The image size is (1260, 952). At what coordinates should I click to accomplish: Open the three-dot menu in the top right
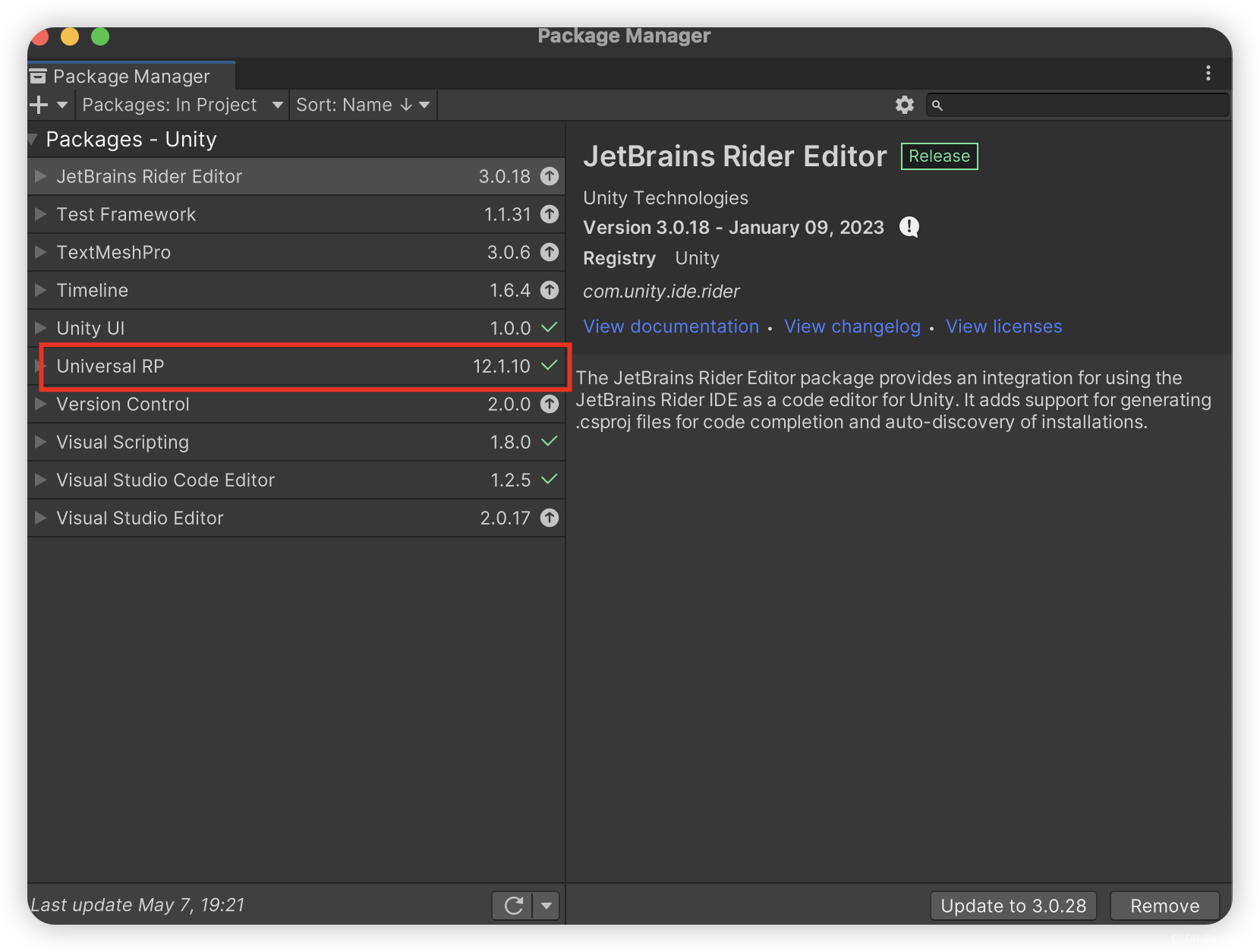1208,73
